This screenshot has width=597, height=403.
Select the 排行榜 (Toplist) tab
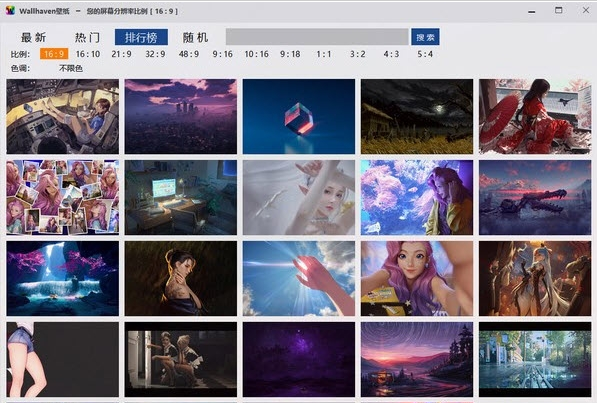(x=141, y=37)
